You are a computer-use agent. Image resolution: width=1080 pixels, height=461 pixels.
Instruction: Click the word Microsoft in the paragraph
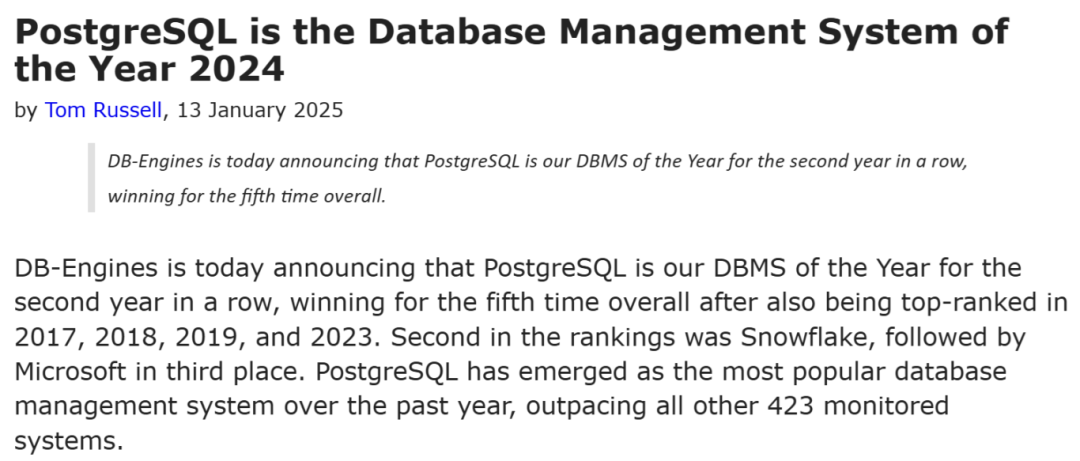(x=70, y=372)
